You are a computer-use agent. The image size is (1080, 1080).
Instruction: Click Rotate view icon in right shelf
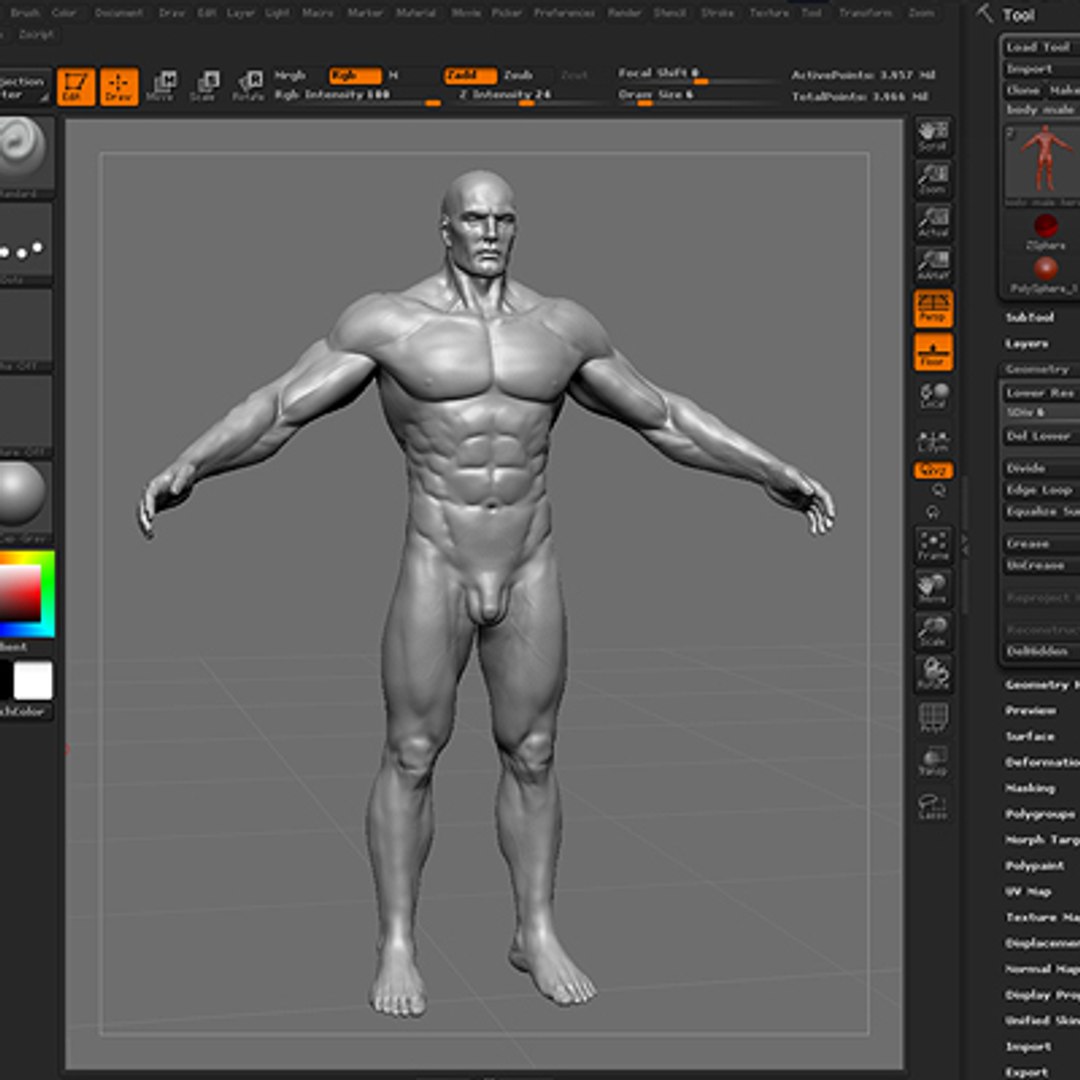pos(933,674)
